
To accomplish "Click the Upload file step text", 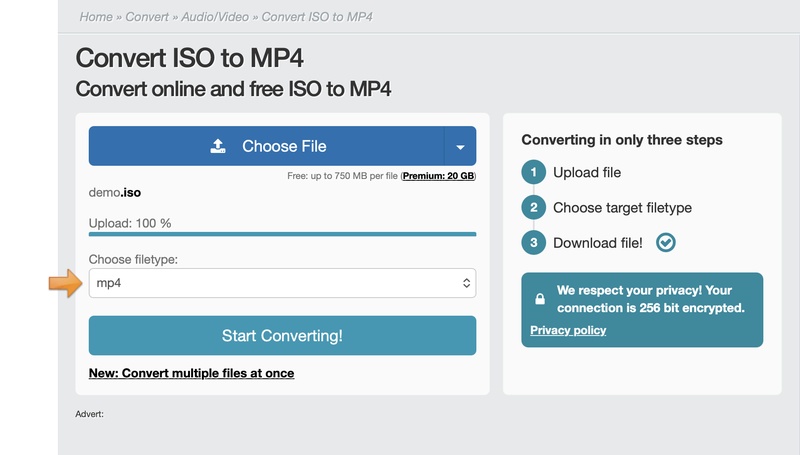I will (x=587, y=172).
